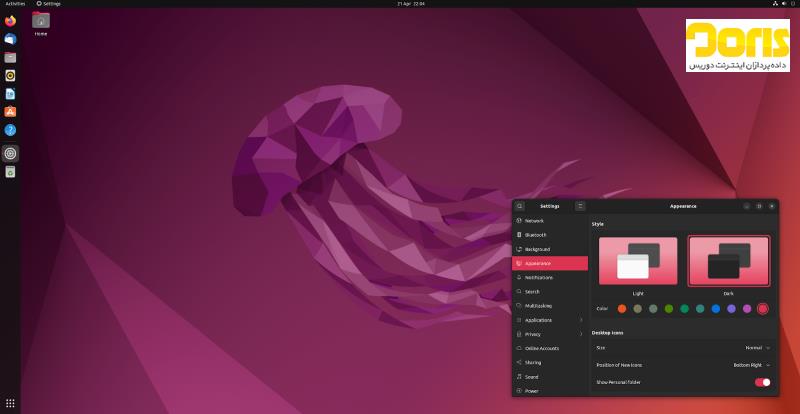
Task: Launch Rhythmbox music player from dock
Action: coord(10,76)
